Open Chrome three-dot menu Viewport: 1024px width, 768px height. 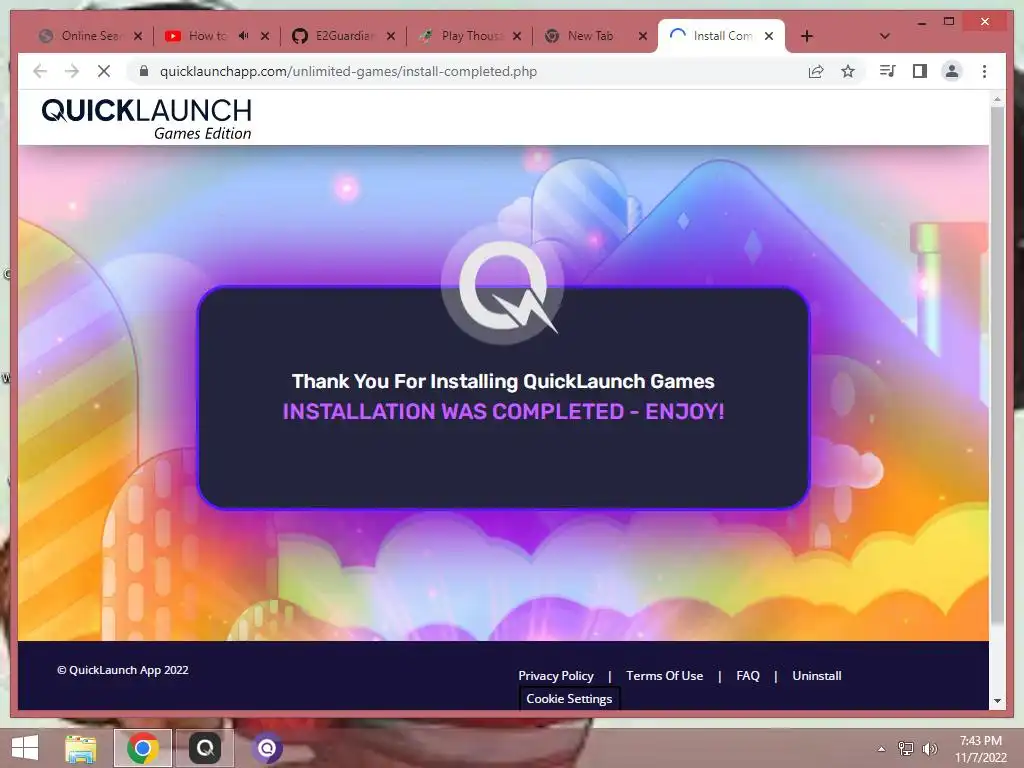(x=984, y=71)
